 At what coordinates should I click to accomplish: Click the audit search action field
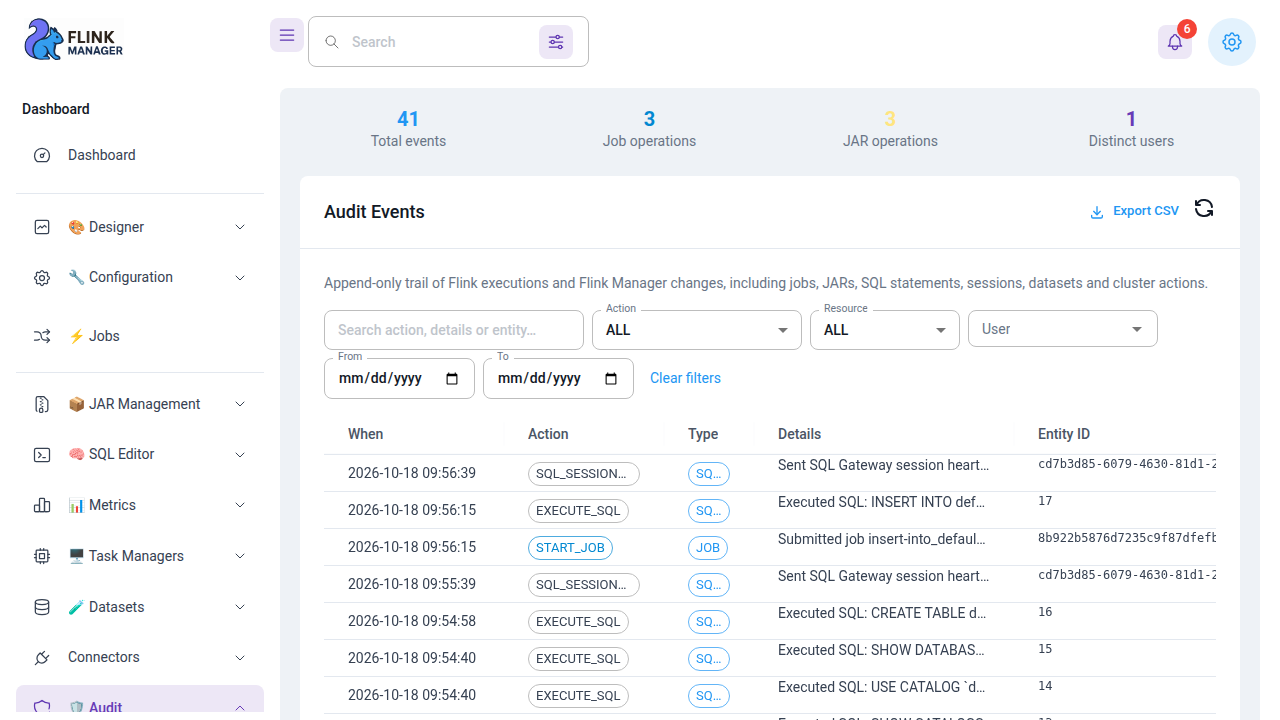tap(454, 330)
